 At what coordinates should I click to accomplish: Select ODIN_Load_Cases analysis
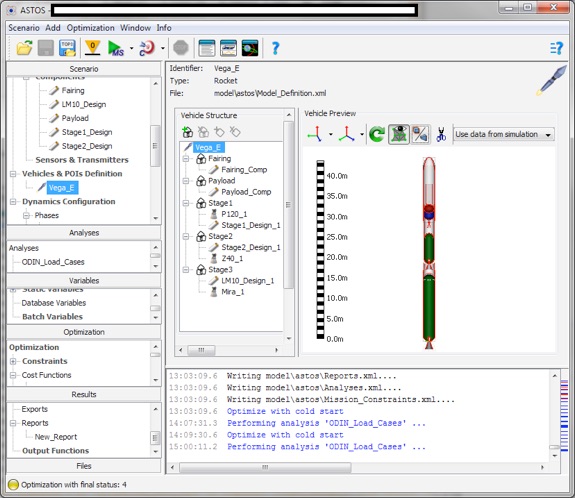point(53,262)
